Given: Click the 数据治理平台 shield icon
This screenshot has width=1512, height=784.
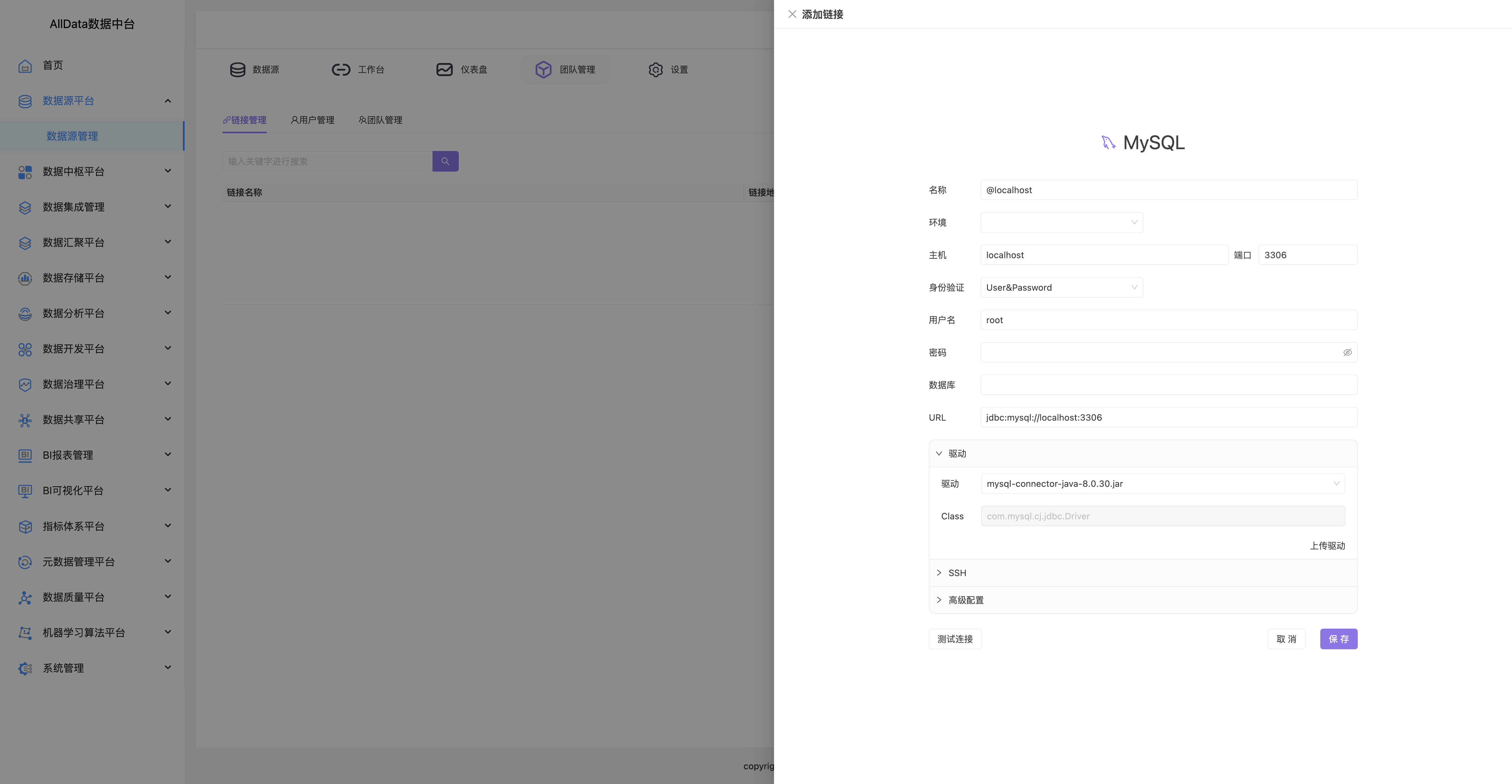Looking at the screenshot, I should (25, 384).
